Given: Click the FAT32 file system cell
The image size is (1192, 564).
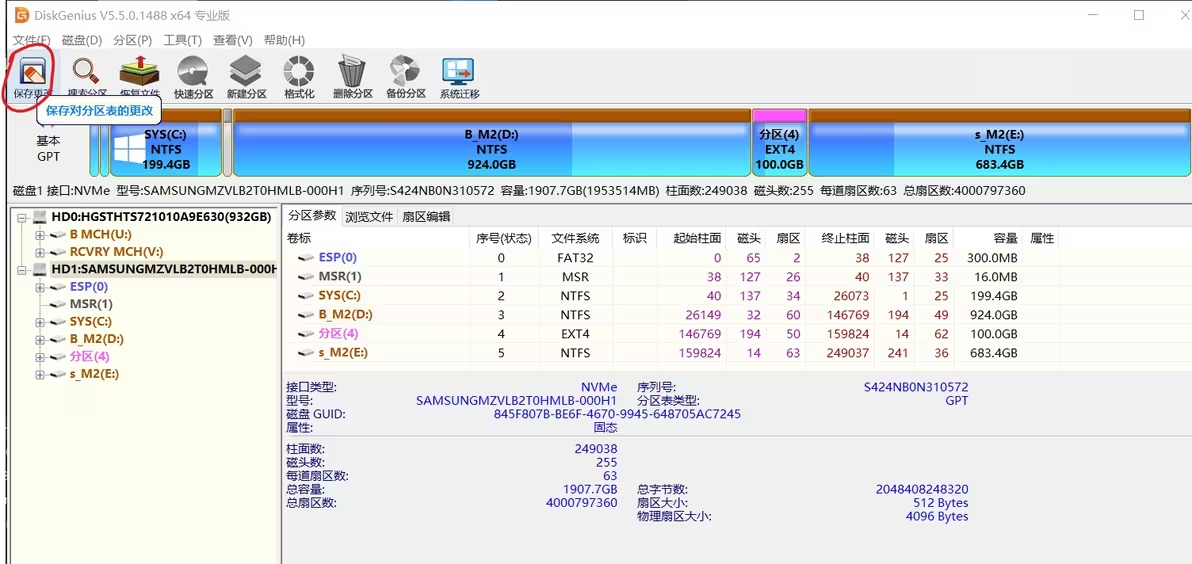Looking at the screenshot, I should (x=575, y=258).
